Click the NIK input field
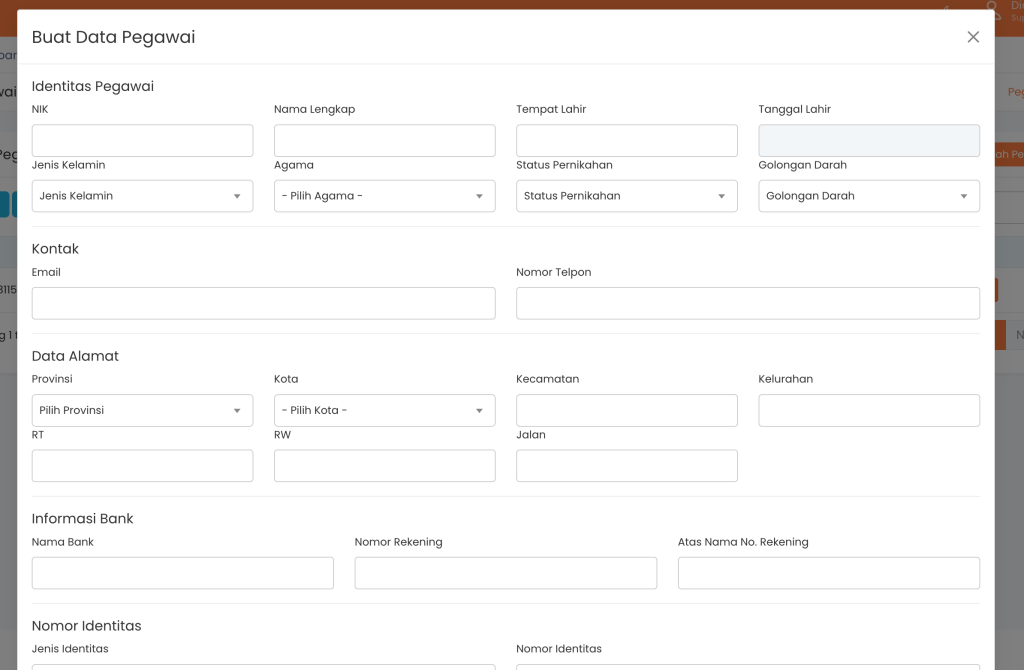The image size is (1024, 670). coord(142,141)
